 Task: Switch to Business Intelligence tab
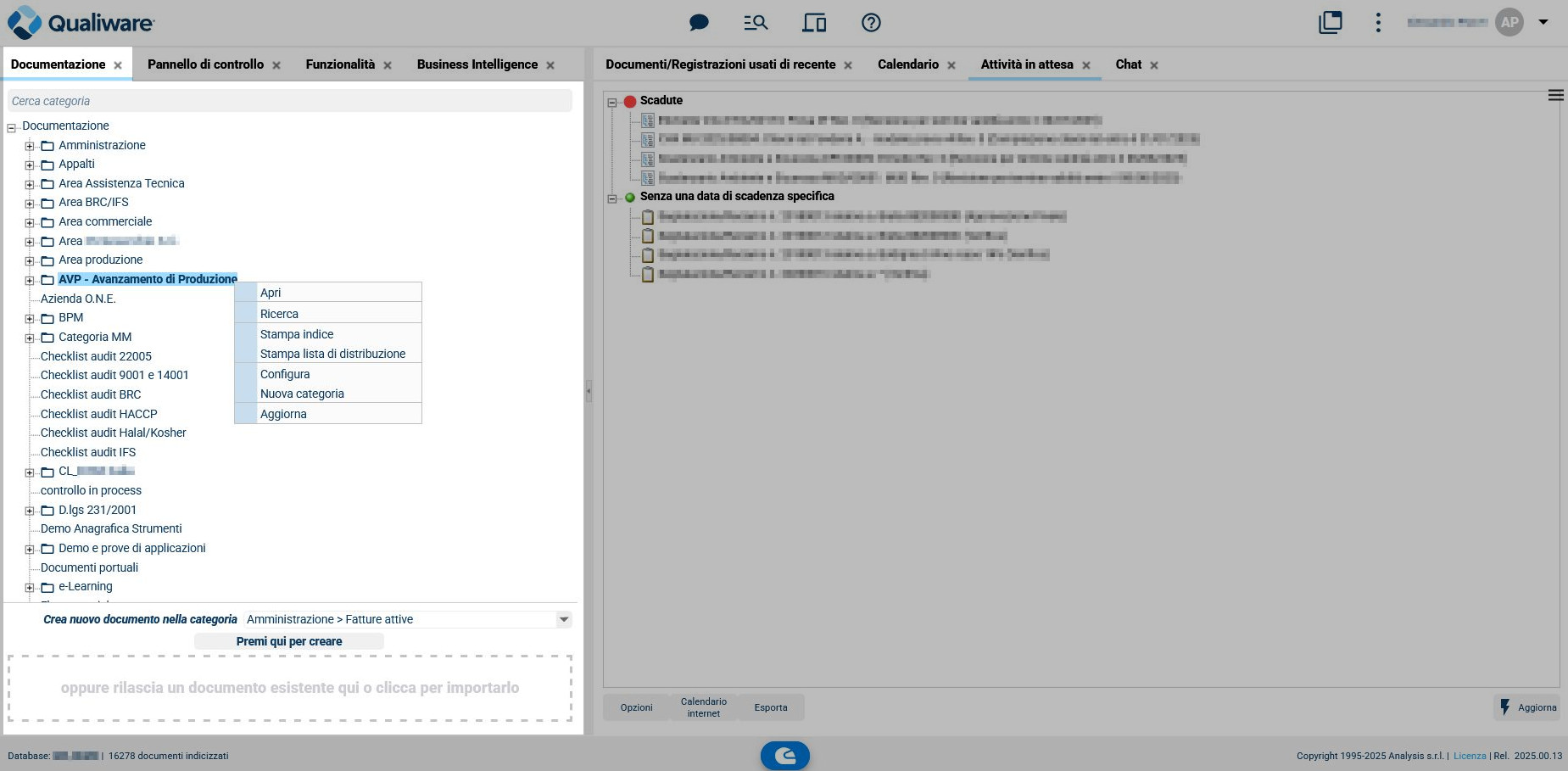(x=477, y=64)
